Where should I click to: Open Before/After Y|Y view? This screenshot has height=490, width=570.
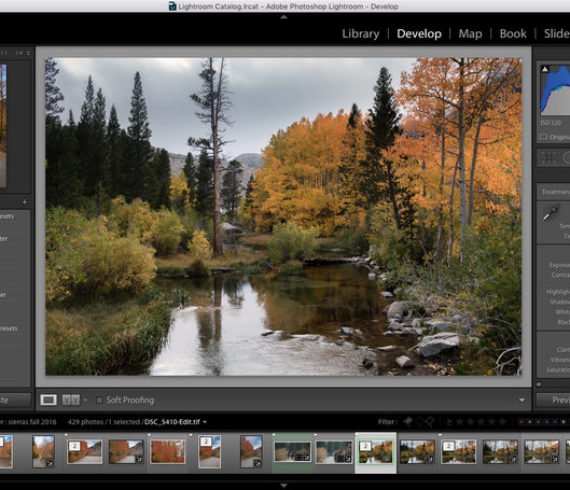(71, 400)
